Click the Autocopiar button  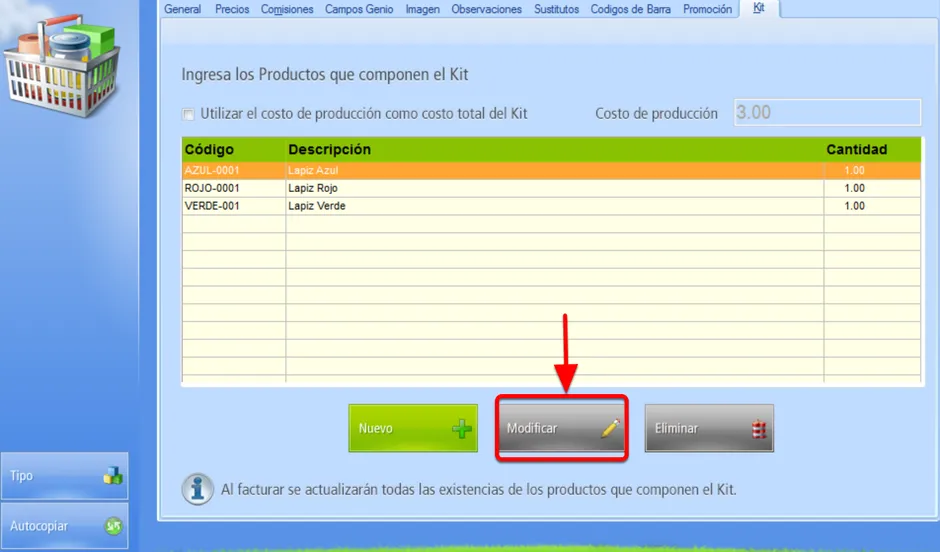tap(65, 526)
